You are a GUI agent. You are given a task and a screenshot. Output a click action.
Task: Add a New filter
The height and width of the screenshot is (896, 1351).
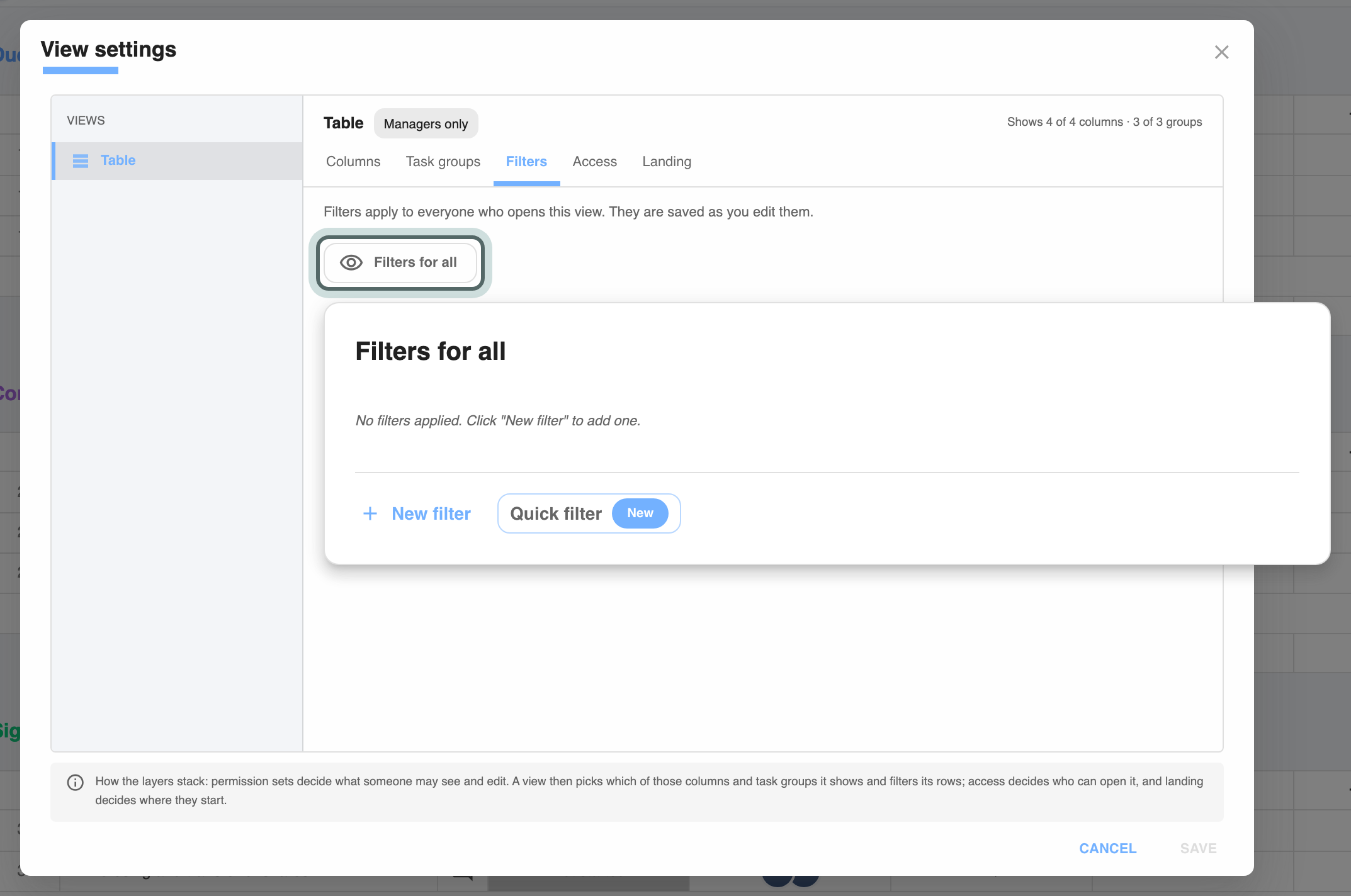[417, 513]
